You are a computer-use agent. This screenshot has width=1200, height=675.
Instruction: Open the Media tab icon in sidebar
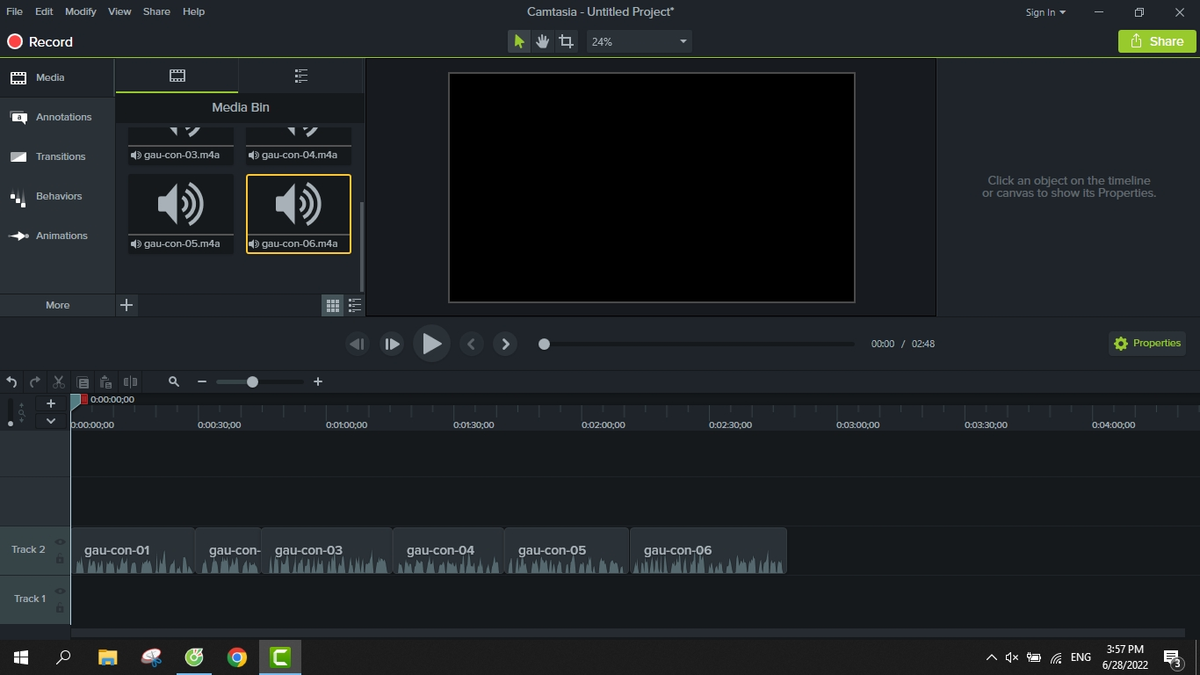pos(18,77)
